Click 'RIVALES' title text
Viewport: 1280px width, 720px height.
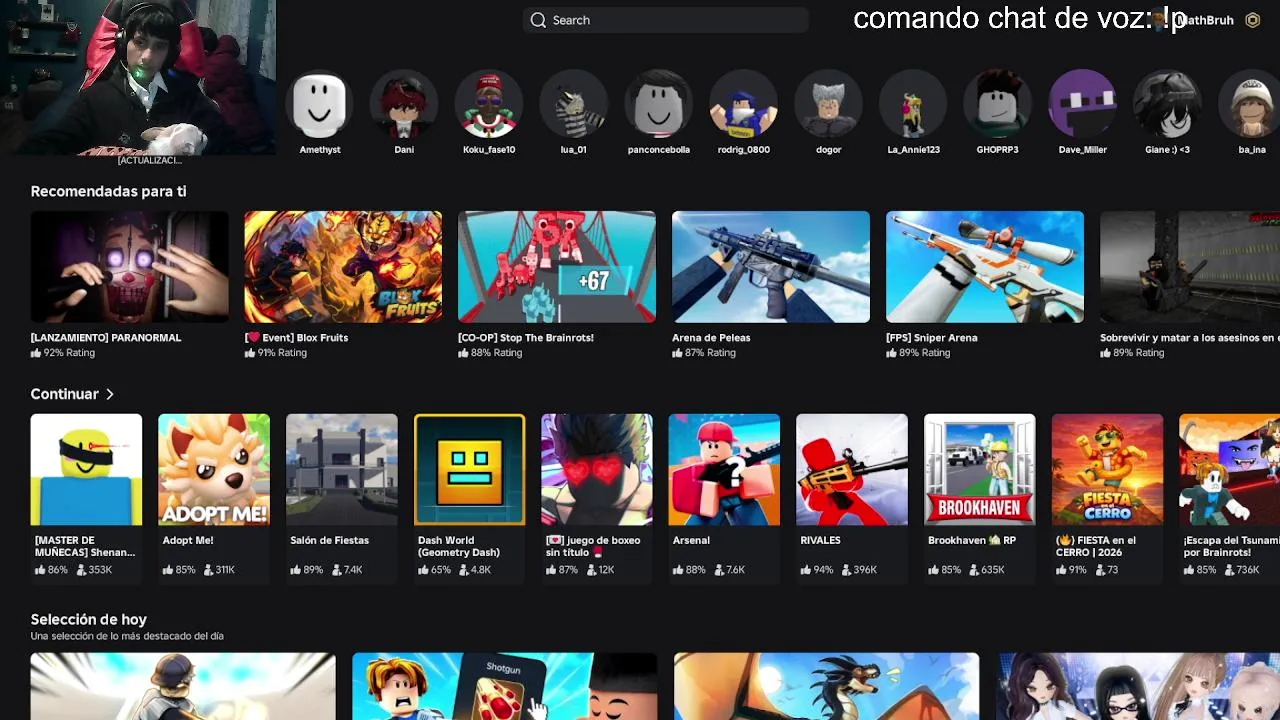(820, 540)
